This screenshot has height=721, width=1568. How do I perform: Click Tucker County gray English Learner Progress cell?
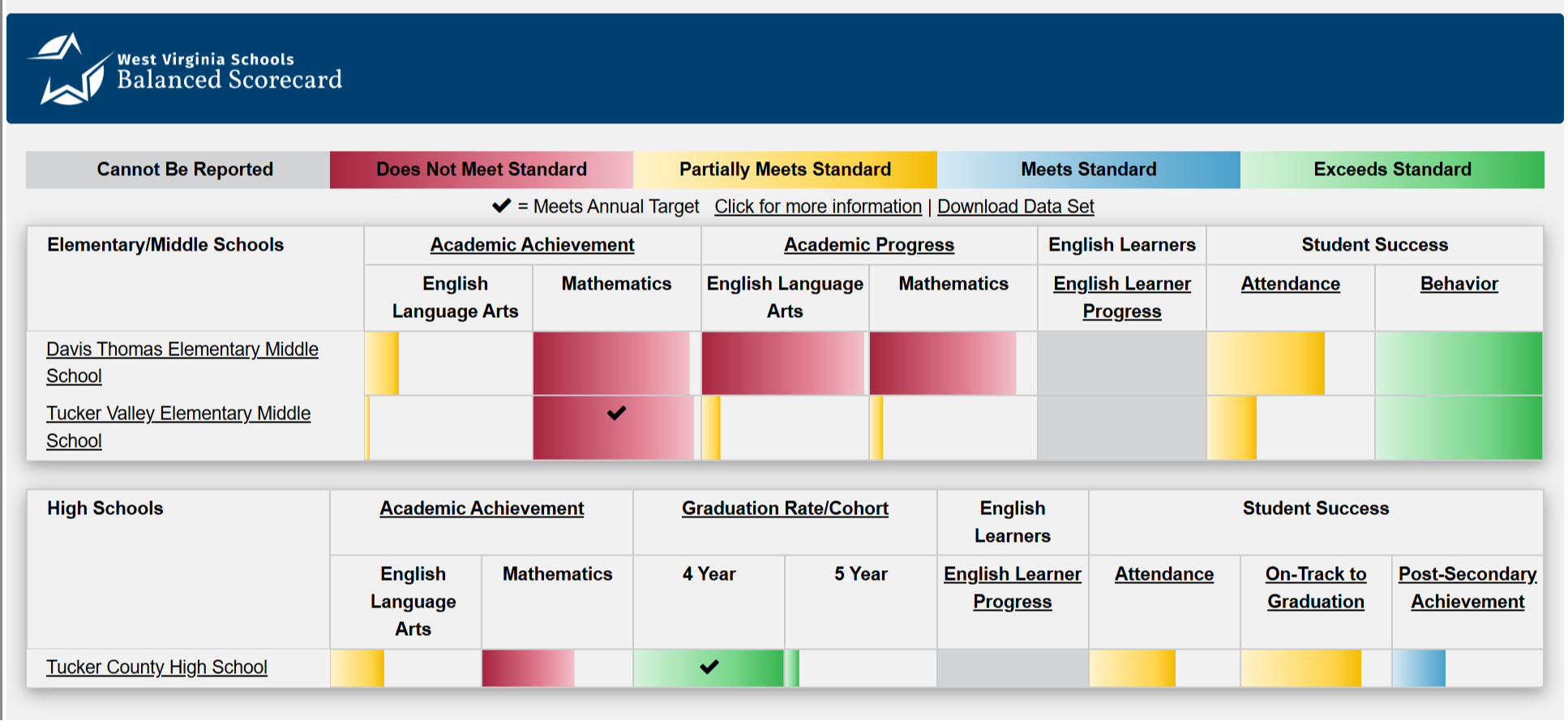click(1012, 667)
